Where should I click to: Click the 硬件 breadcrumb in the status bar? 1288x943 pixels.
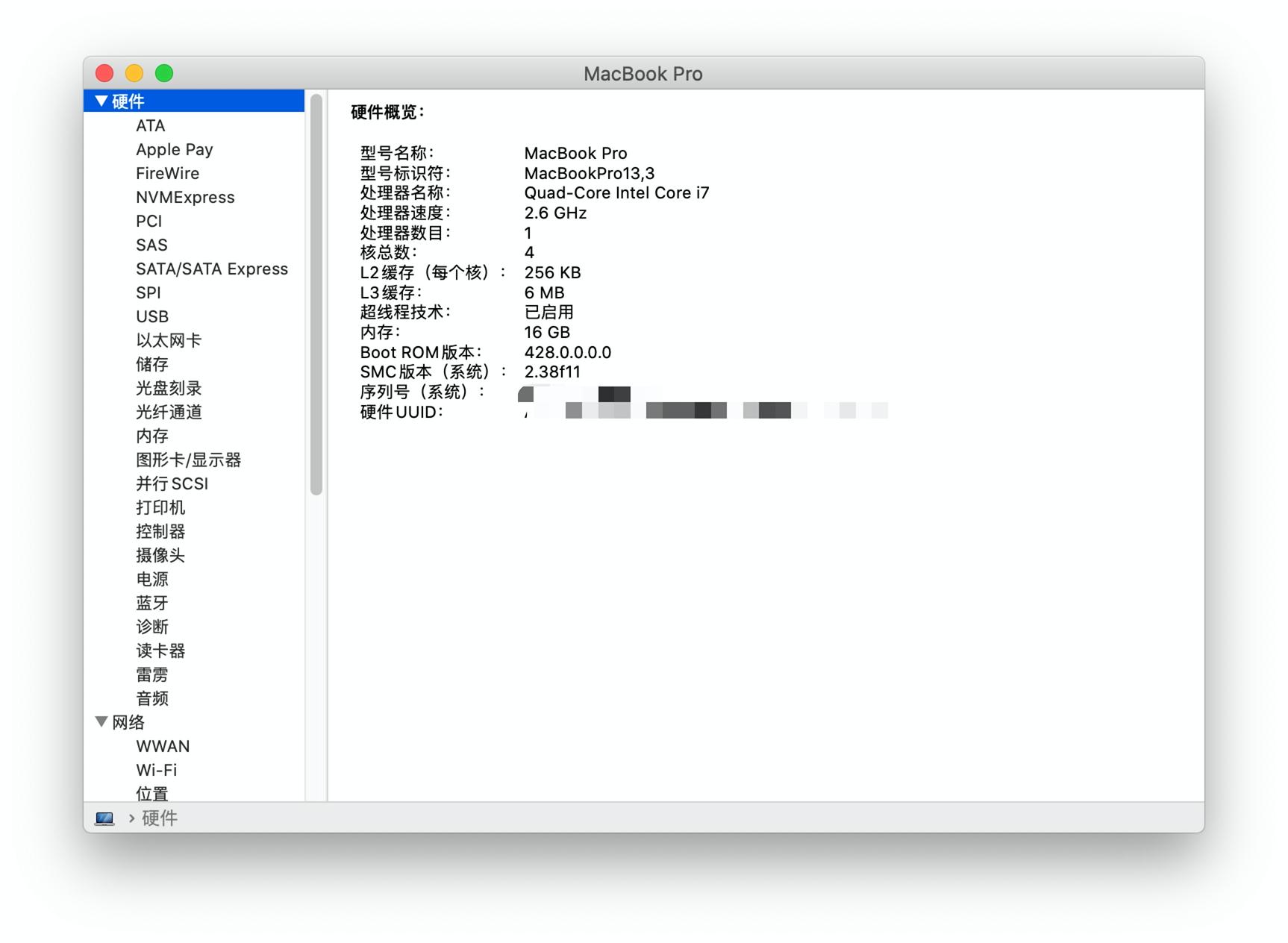[159, 818]
